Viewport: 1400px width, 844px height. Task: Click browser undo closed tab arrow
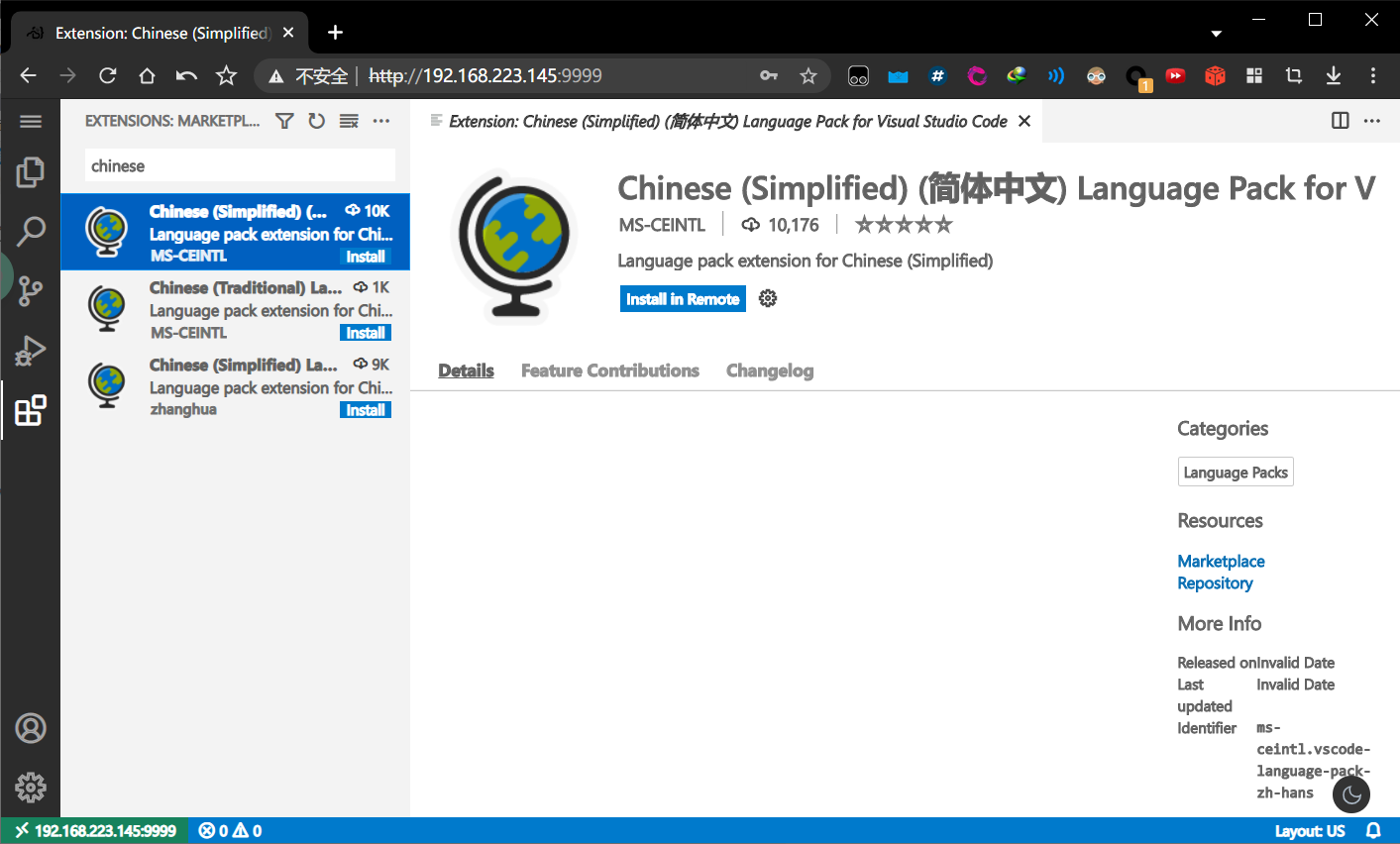click(x=186, y=75)
